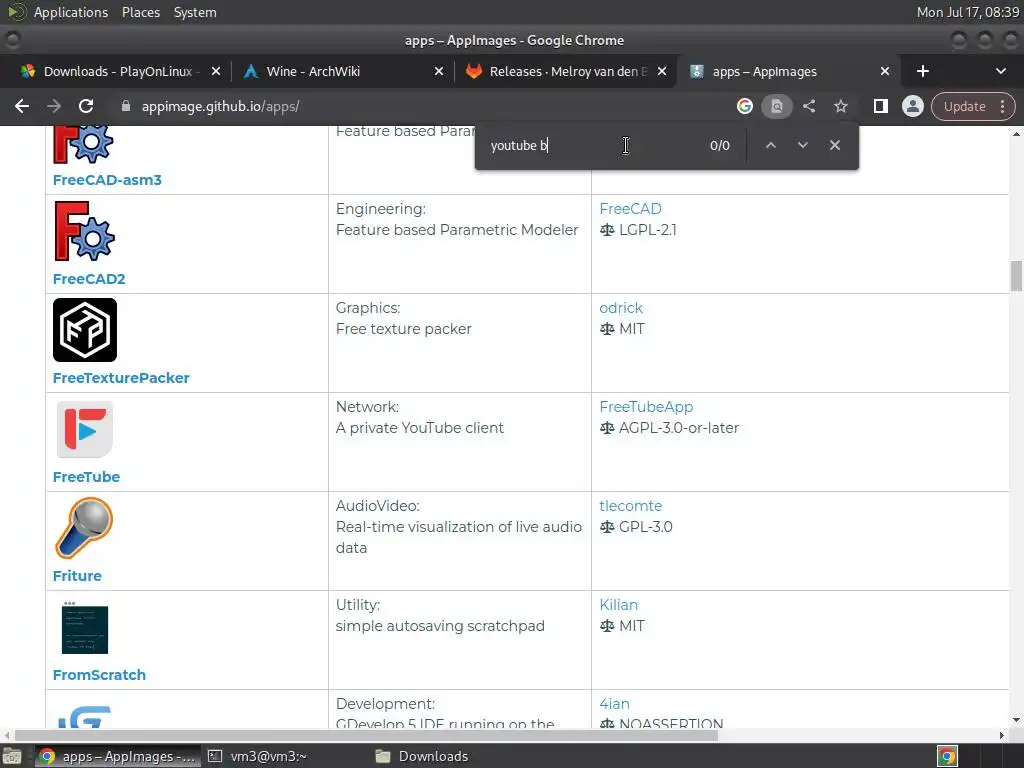Screen dimensions: 1024x768
Task: Open the Places menu
Action: (140, 12)
